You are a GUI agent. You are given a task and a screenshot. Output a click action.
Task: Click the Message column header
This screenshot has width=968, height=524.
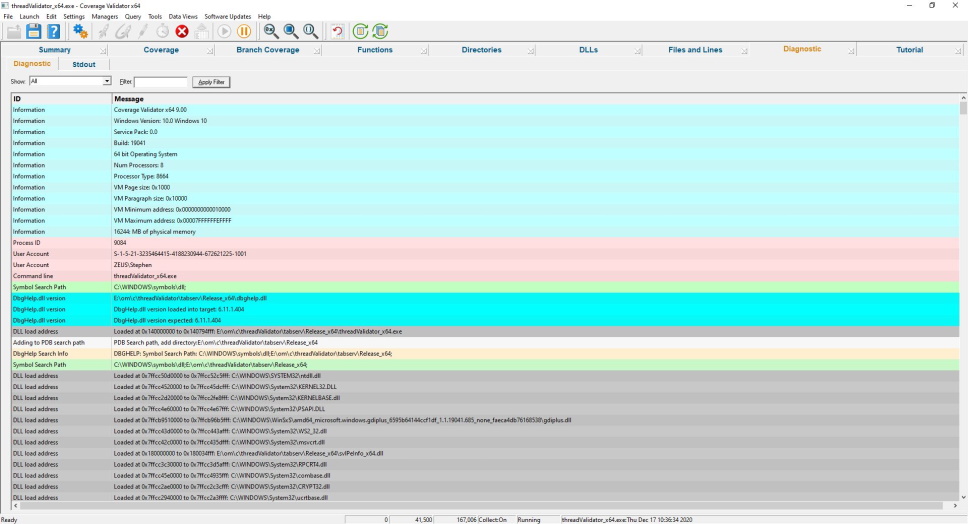click(535, 99)
